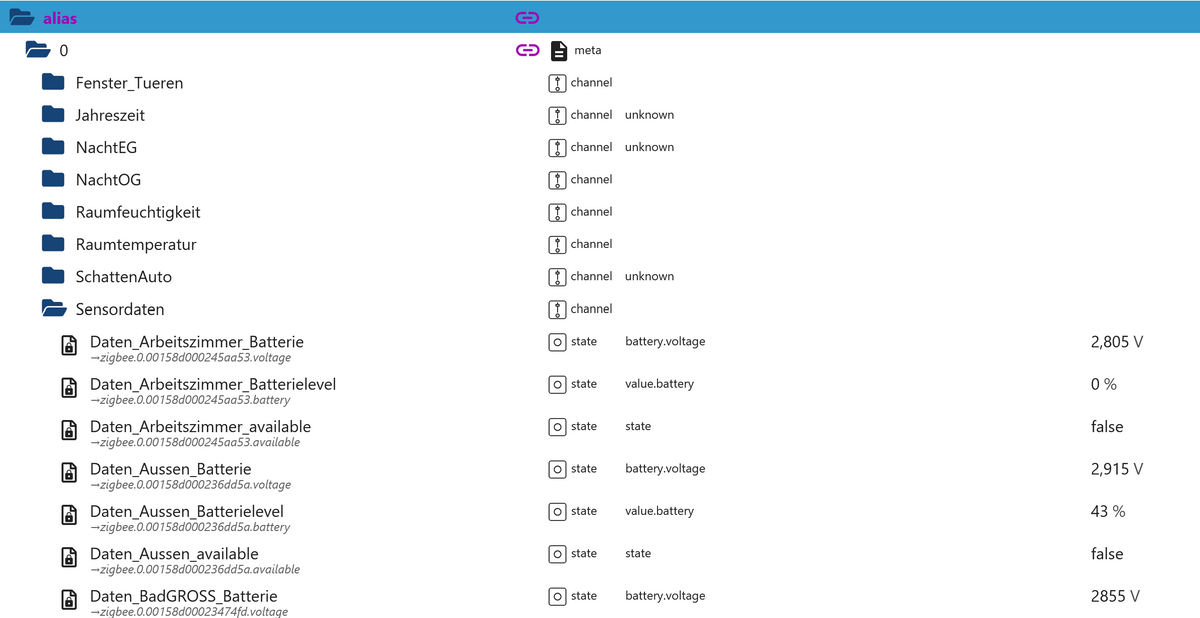Click file lock icon of Daten_Aussen_Batterie
The height and width of the screenshot is (618, 1200).
tap(69, 473)
